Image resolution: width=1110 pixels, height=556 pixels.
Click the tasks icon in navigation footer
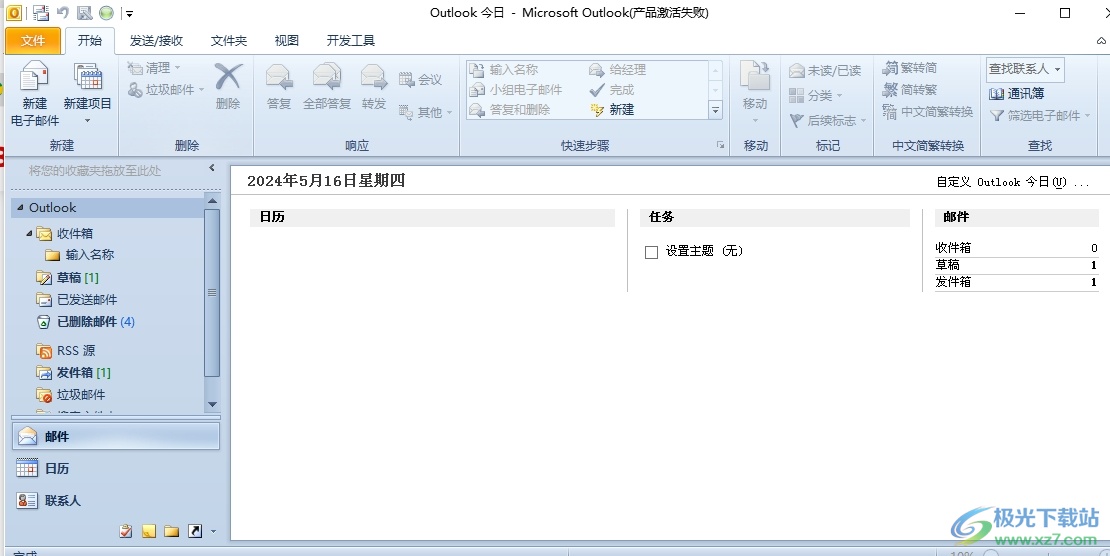tap(126, 531)
